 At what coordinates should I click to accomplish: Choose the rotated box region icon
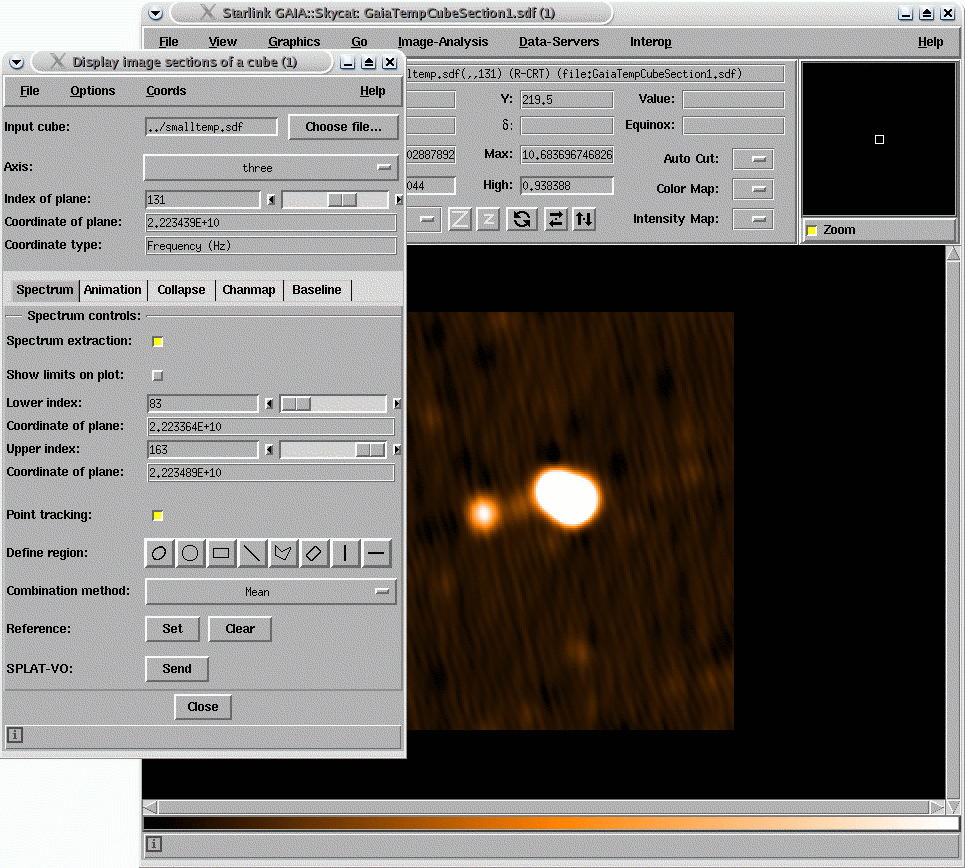point(313,553)
